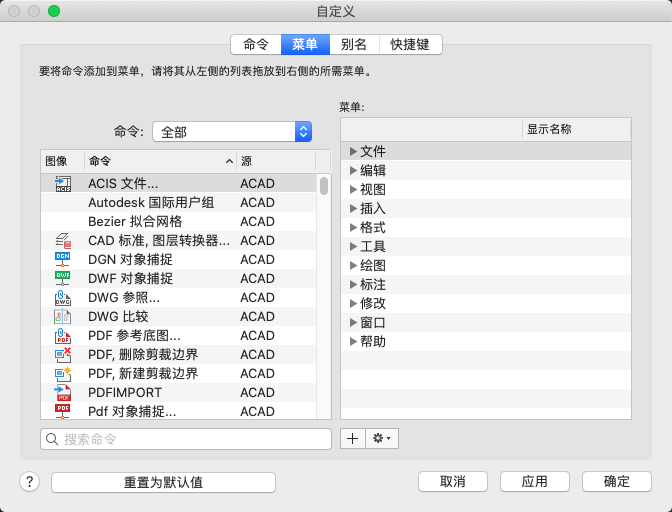Click the DWF 对象捕捉 icon

coord(63,278)
